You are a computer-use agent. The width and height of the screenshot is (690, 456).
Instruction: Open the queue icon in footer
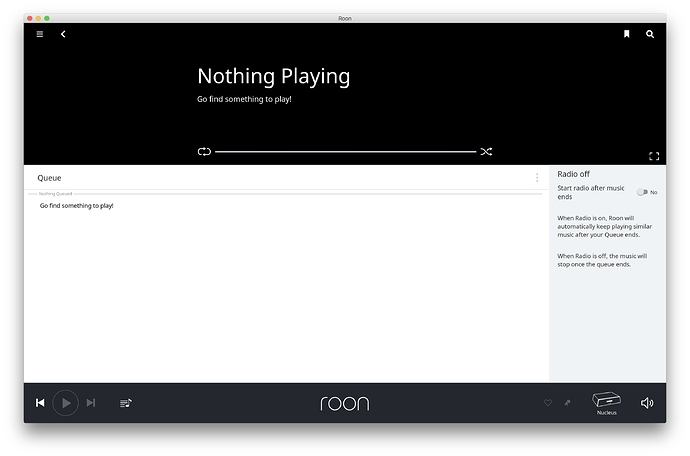click(126, 403)
